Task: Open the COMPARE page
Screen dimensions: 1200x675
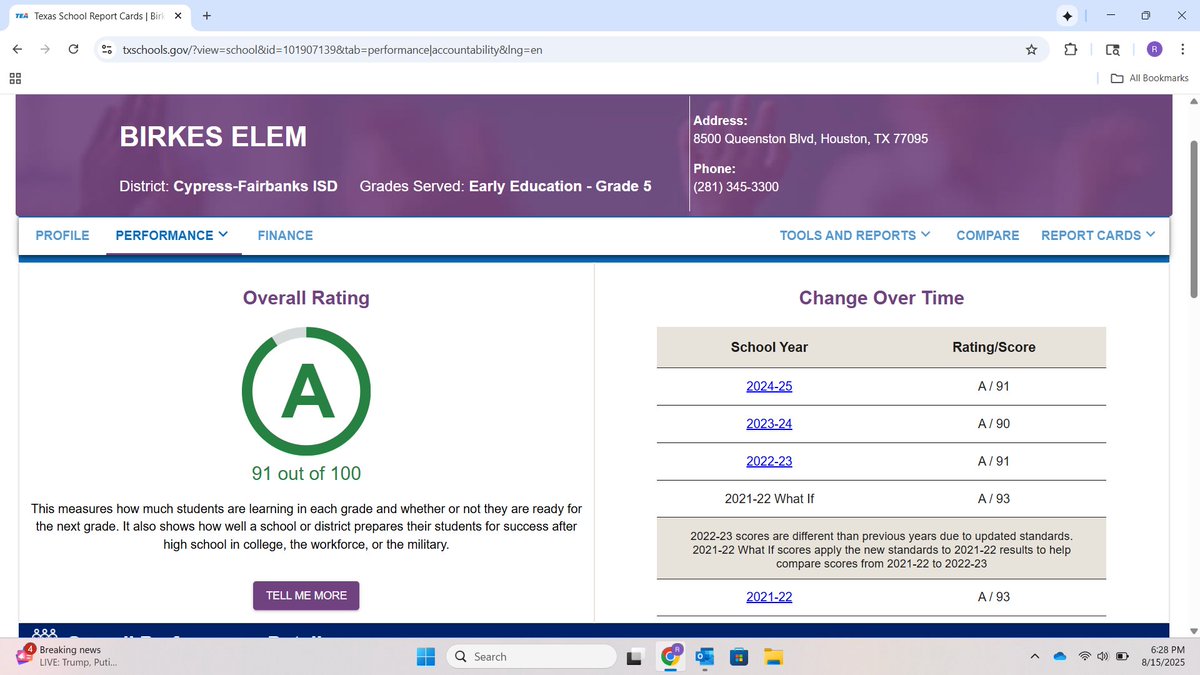Action: 988,235
